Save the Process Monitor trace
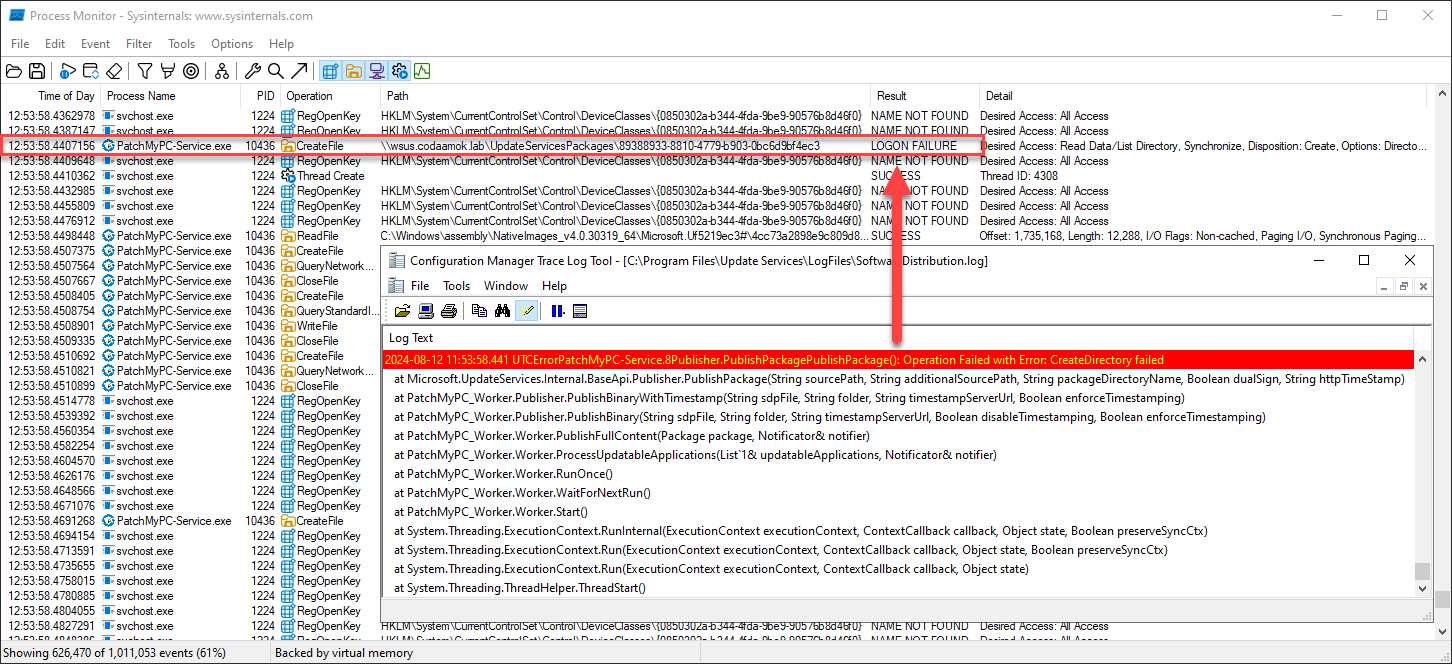1452x664 pixels. [x=37, y=71]
